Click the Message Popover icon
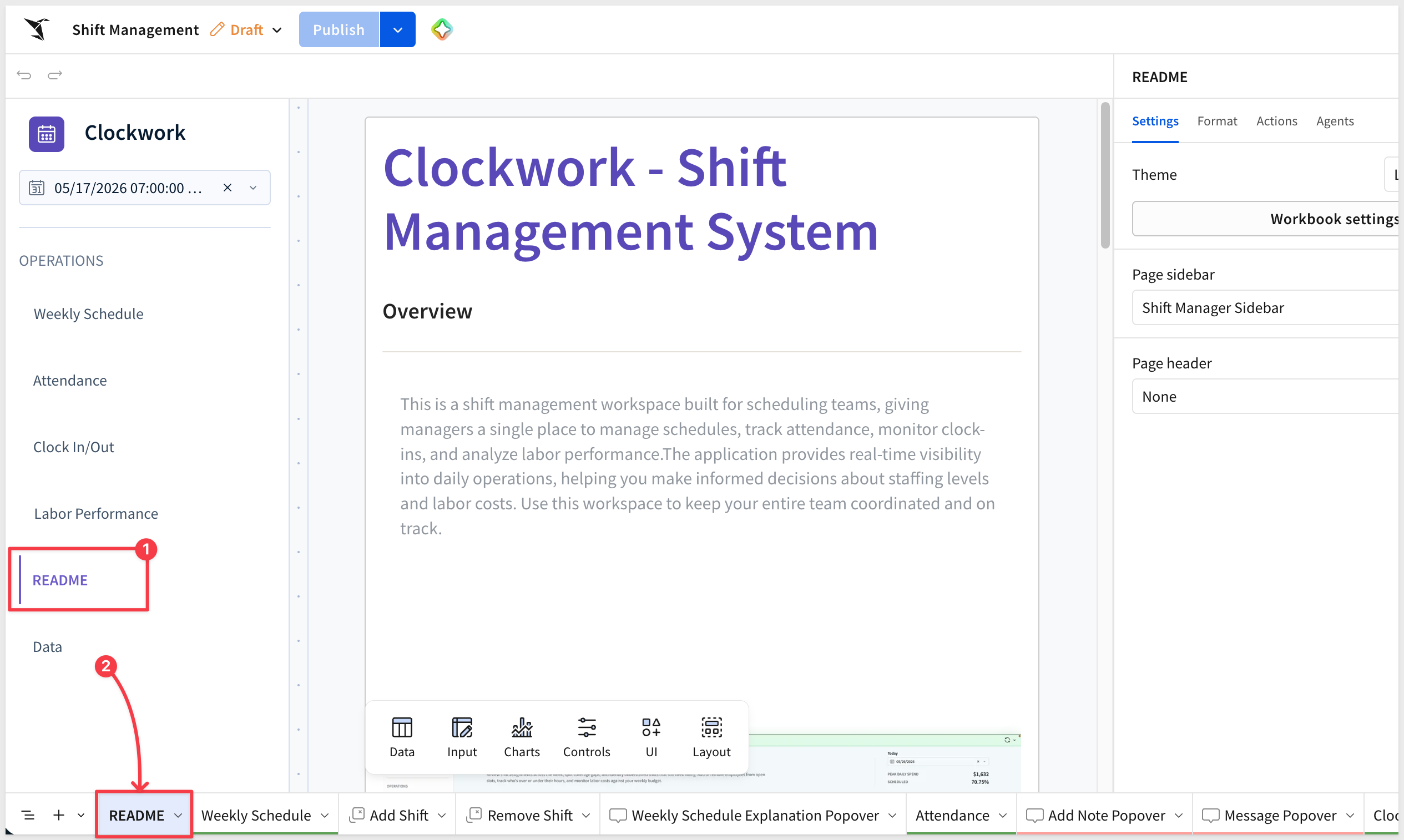Viewport: 1404px width, 840px height. pyautogui.click(x=1210, y=815)
